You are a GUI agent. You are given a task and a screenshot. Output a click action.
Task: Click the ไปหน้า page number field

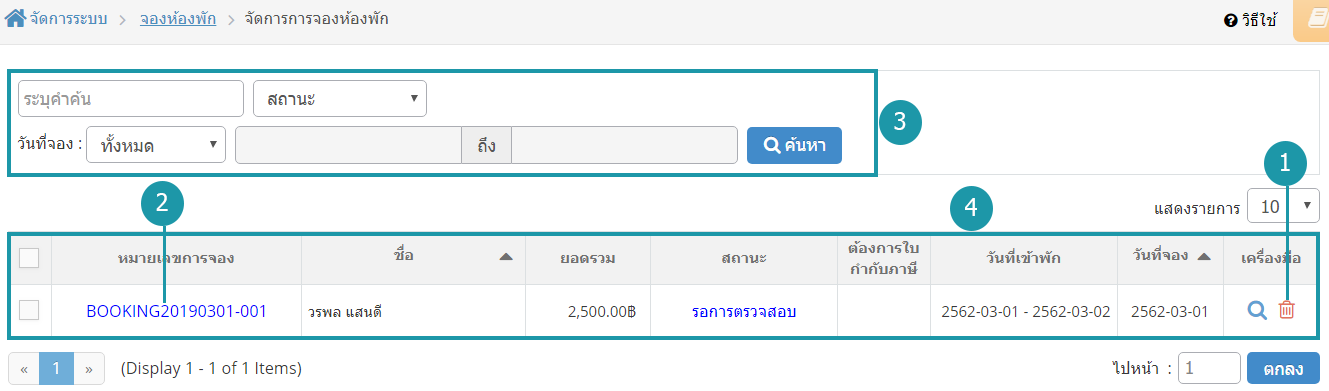[x=1209, y=368]
